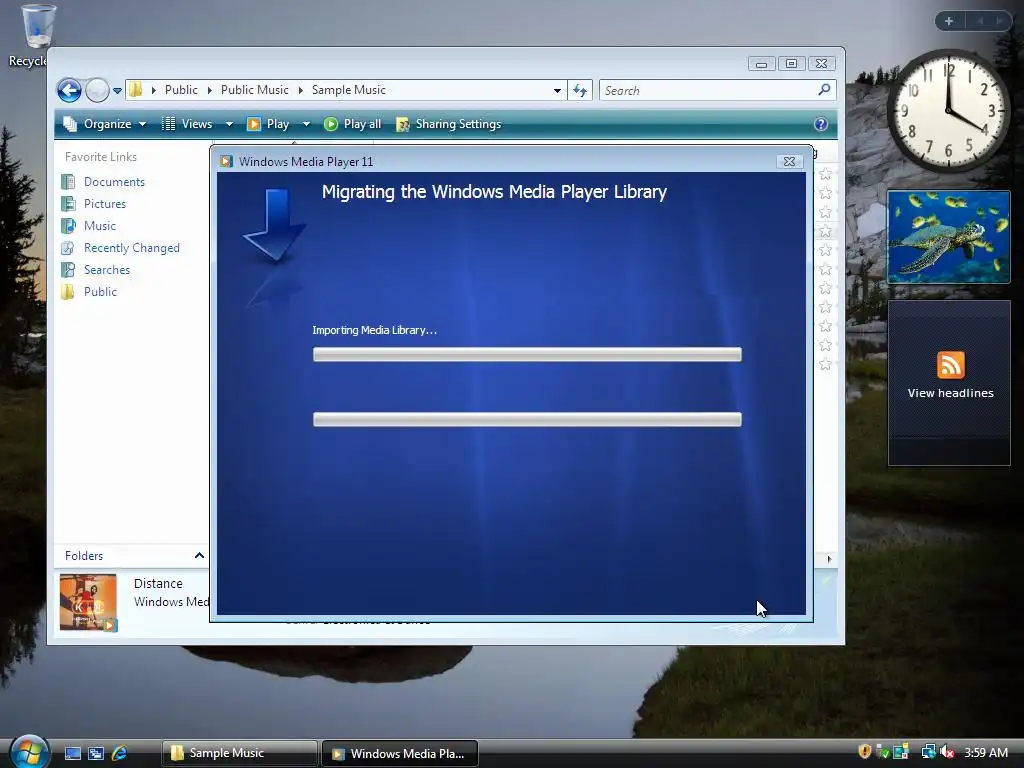The height and width of the screenshot is (768, 1024).
Task: Click the Refresh button in Explorer
Action: coord(580,90)
